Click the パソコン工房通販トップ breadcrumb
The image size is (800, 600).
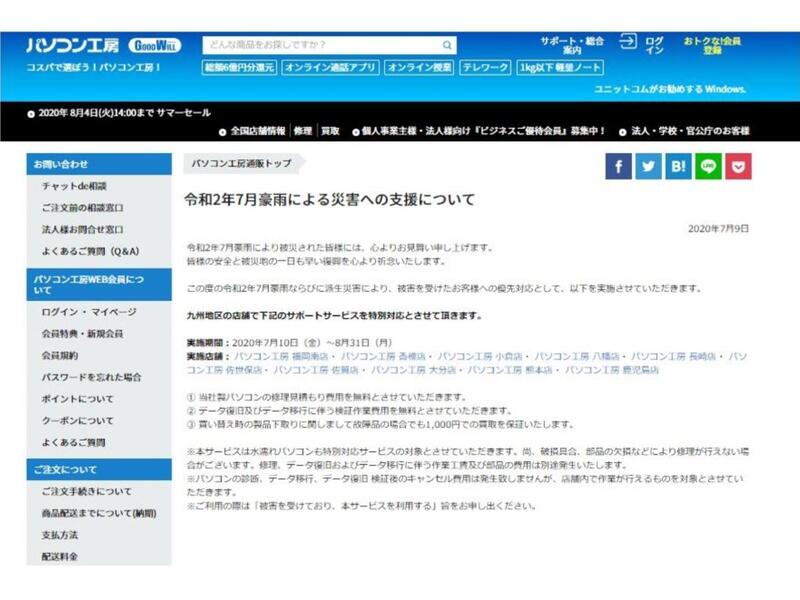point(240,163)
